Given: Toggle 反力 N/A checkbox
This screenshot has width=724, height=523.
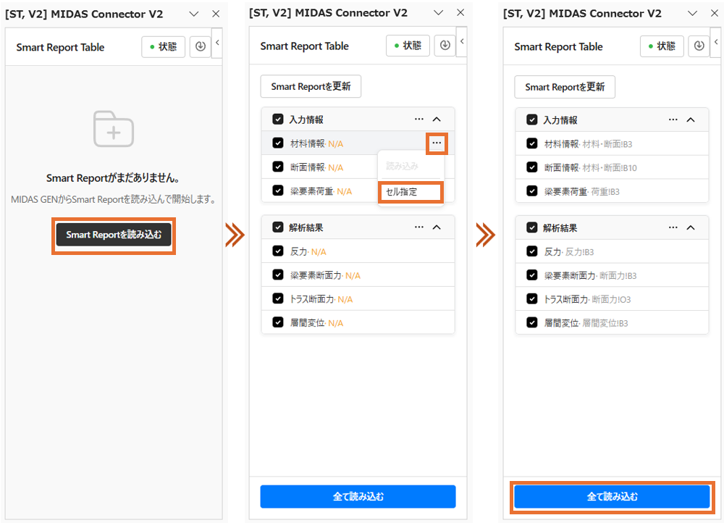Looking at the screenshot, I should point(278,251).
